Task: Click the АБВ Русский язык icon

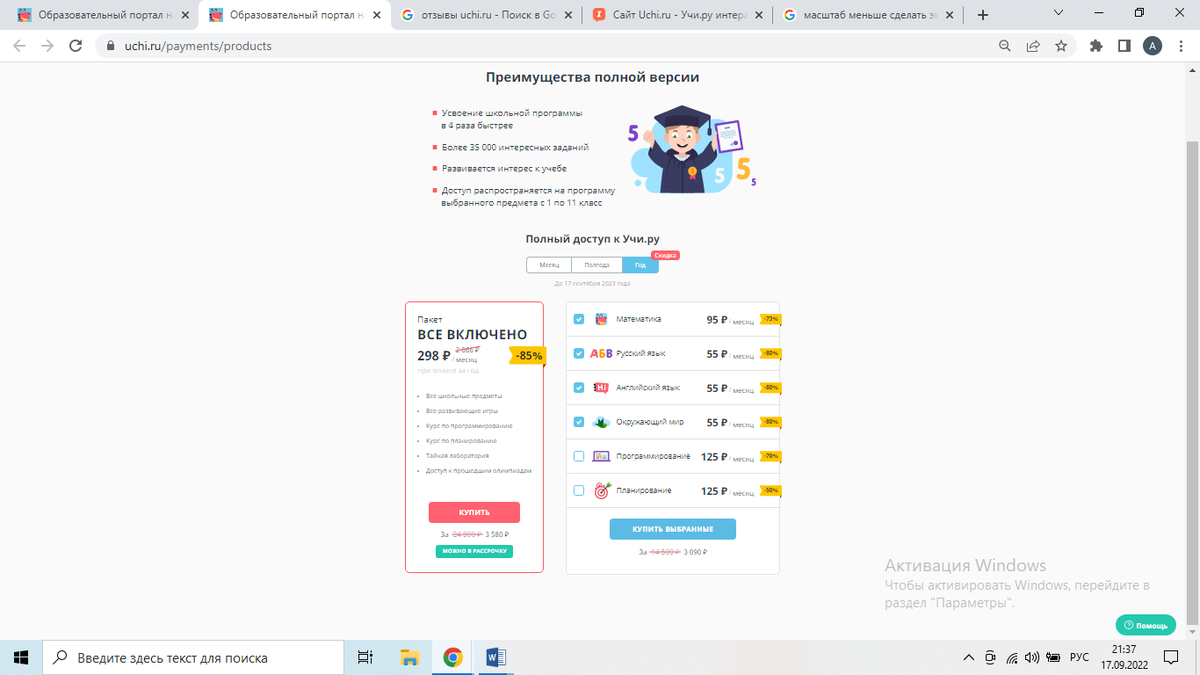Action: pyautogui.click(x=601, y=353)
